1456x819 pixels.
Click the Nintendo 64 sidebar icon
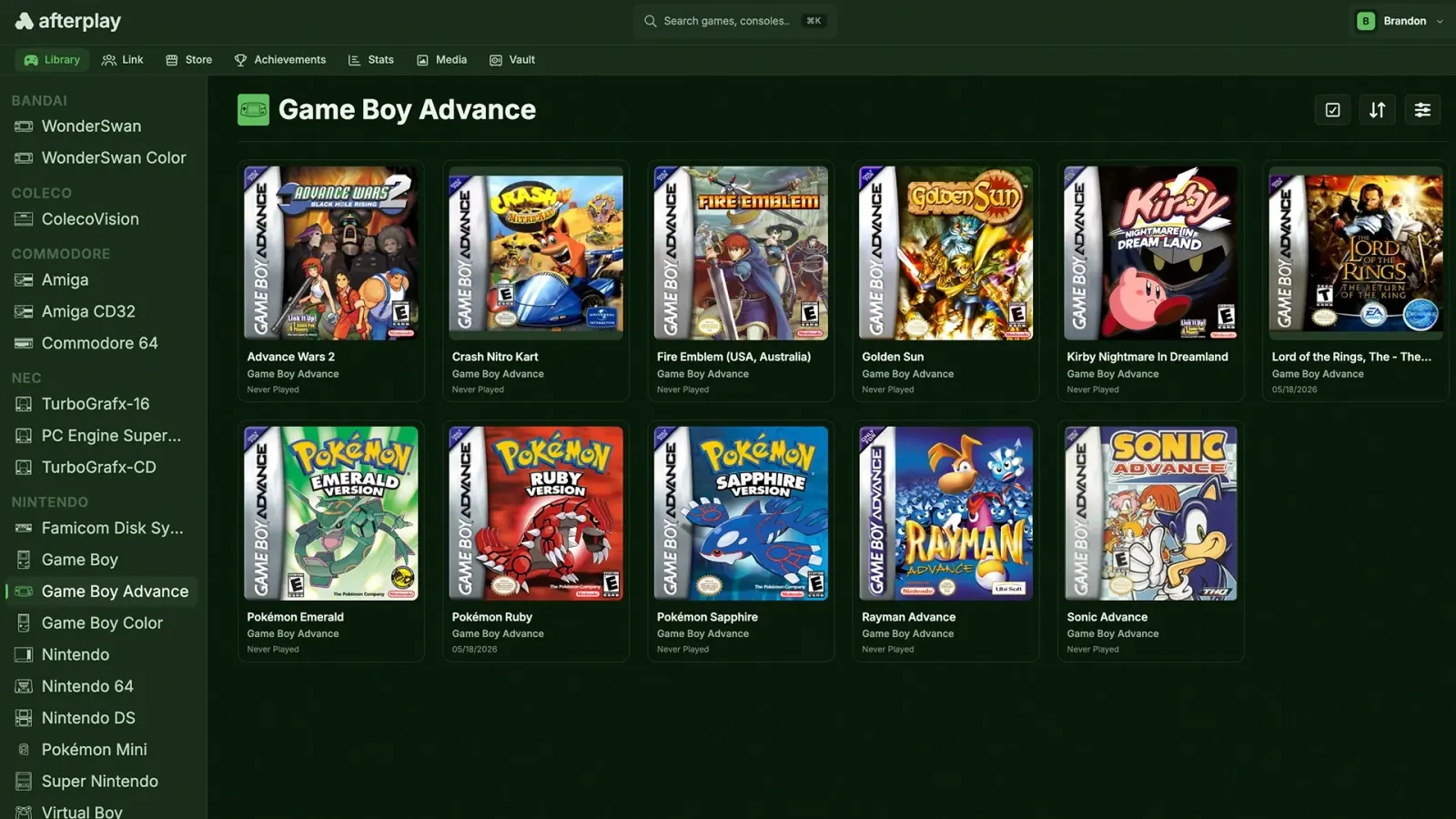click(24, 686)
